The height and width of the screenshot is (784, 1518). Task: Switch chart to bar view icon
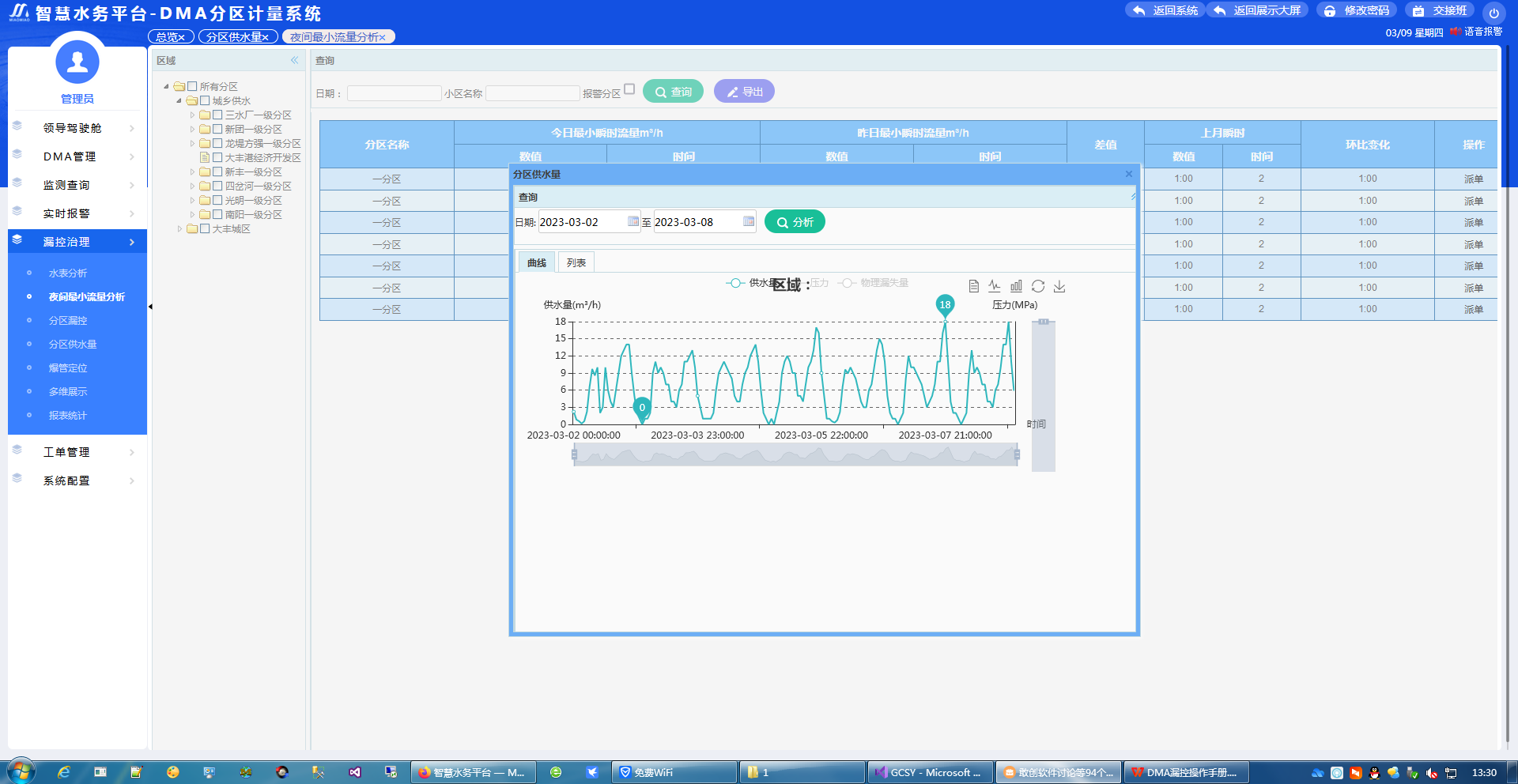(1016, 286)
